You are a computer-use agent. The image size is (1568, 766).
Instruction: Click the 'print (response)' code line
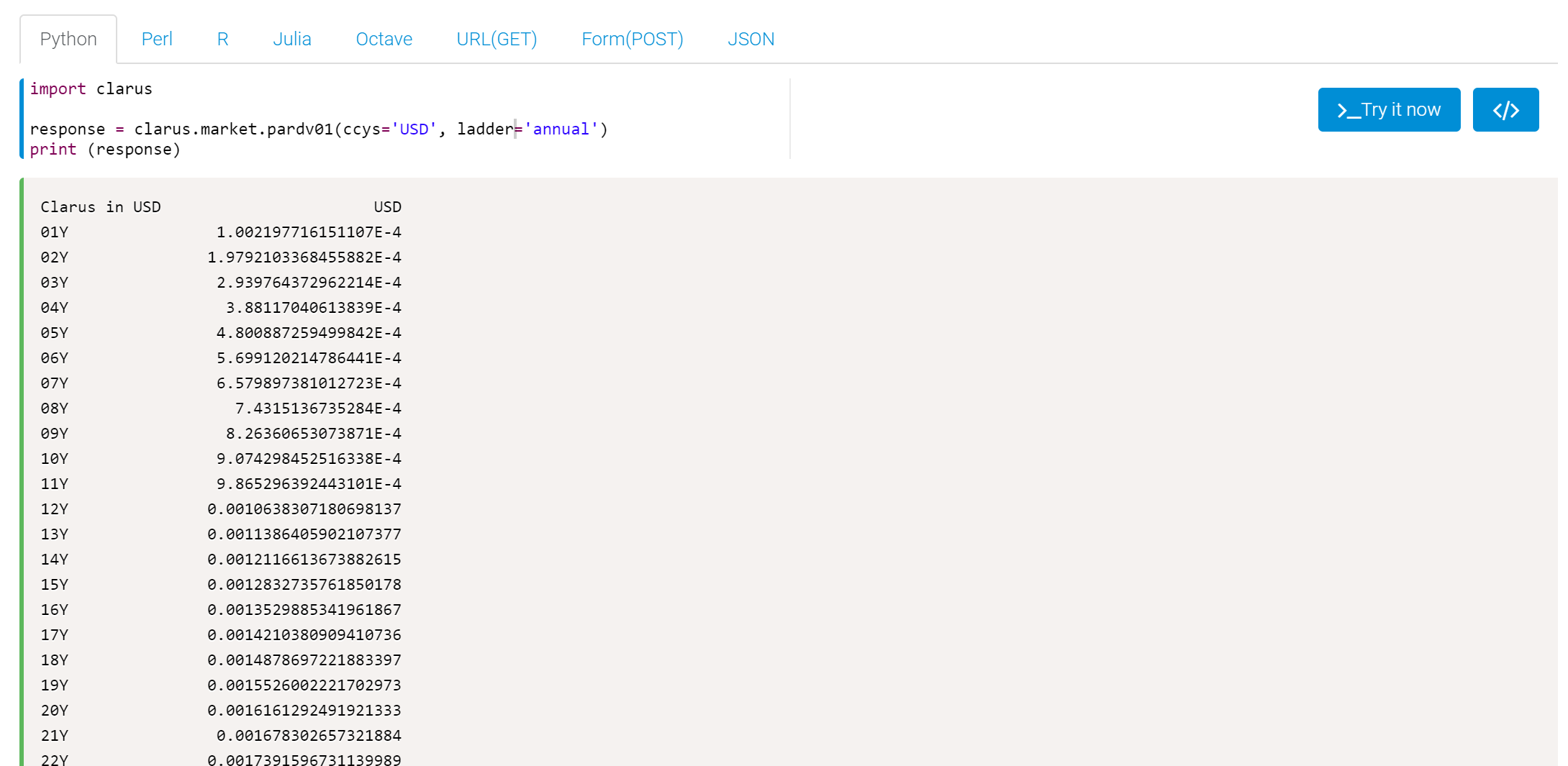105,150
